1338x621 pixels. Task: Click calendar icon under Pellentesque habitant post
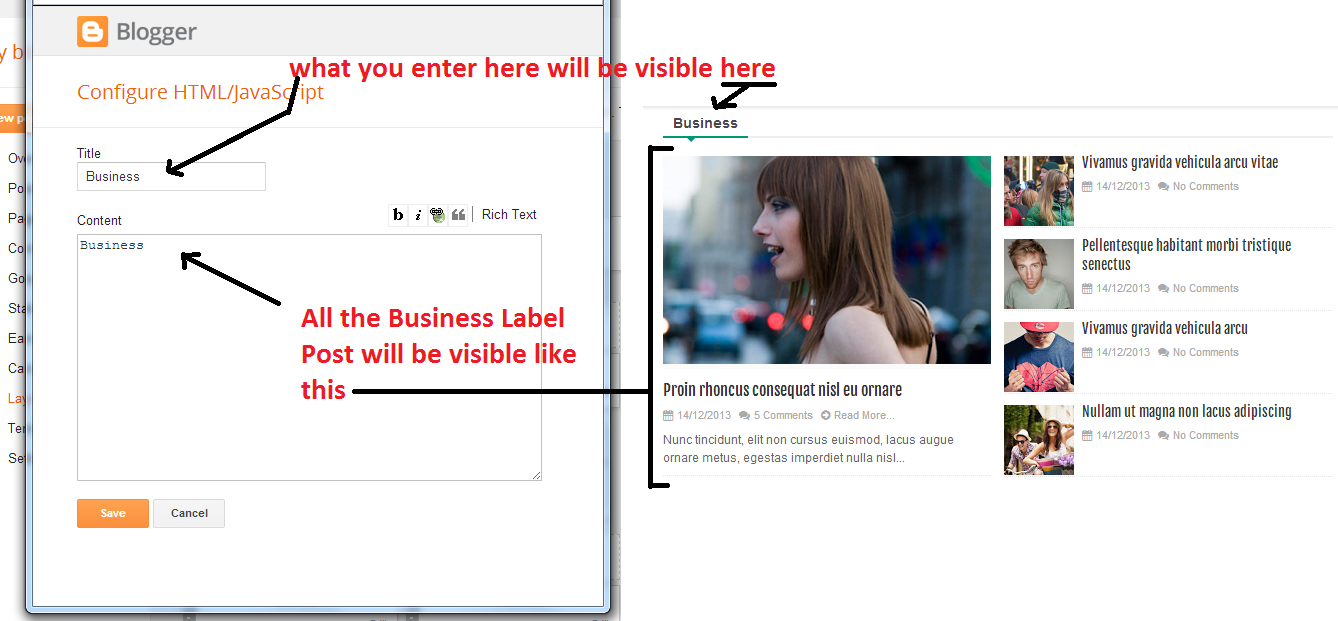click(x=1087, y=288)
